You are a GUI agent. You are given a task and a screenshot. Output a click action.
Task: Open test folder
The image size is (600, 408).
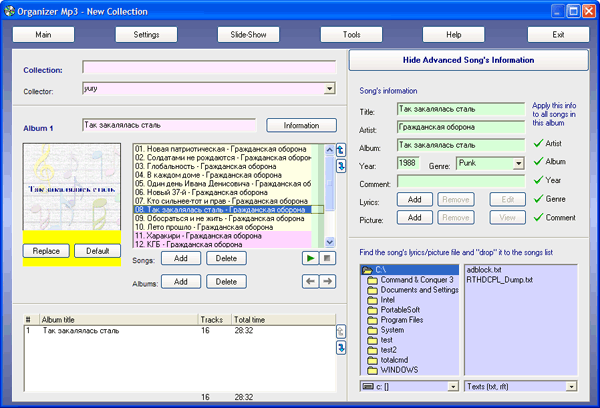tap(380, 340)
